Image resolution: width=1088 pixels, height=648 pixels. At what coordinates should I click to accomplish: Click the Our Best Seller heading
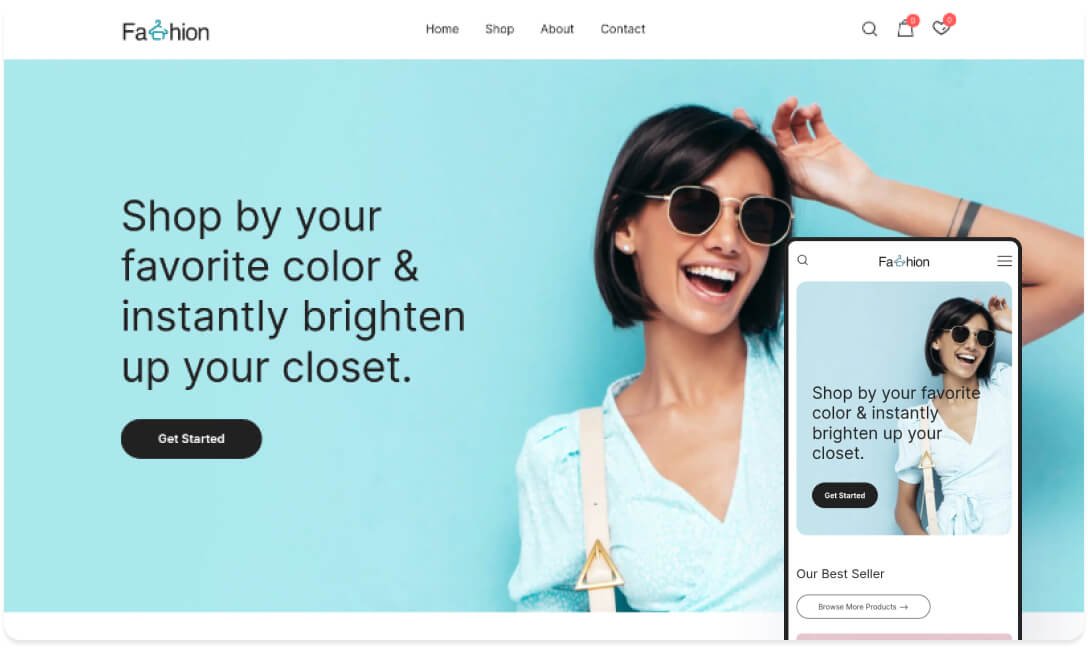(840, 574)
